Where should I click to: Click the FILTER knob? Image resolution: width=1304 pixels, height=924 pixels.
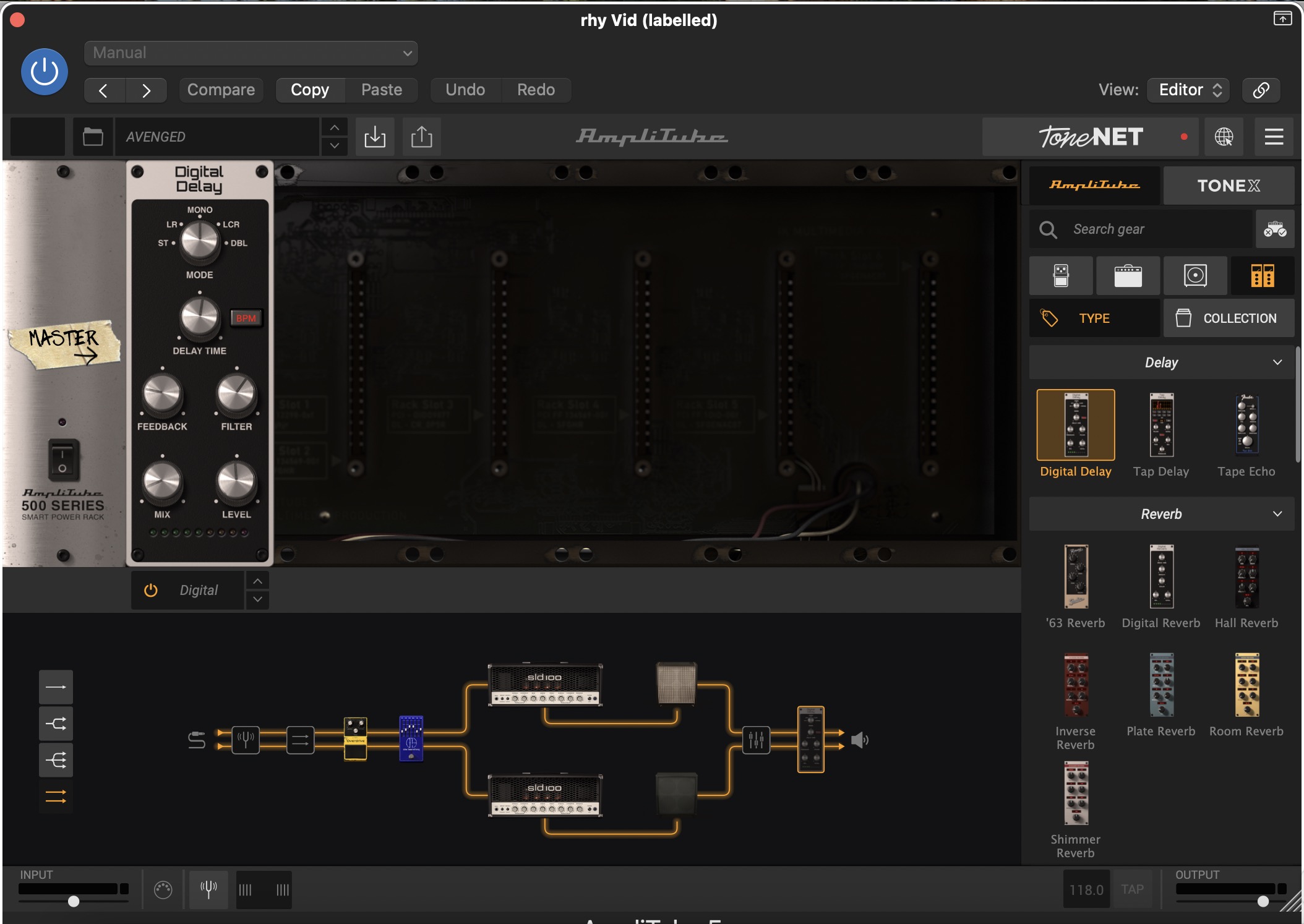point(236,394)
